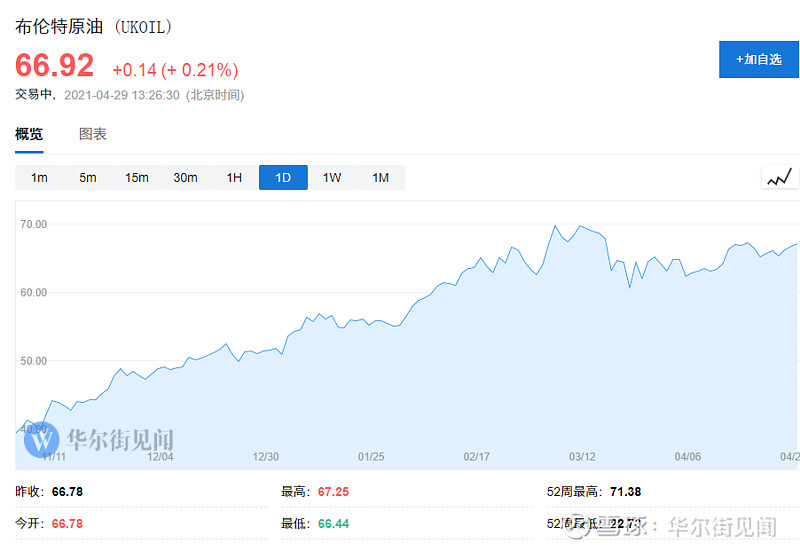800x551 pixels.
Task: Select the 15m interval
Action: (x=137, y=178)
